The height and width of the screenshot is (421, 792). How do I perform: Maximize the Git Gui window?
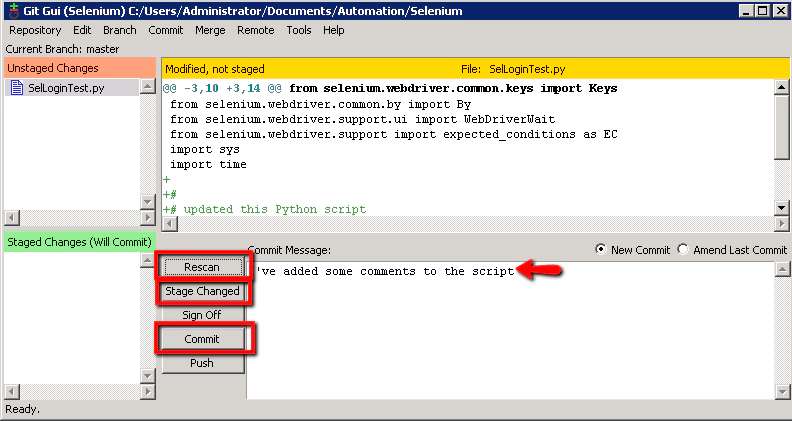(762, 10)
